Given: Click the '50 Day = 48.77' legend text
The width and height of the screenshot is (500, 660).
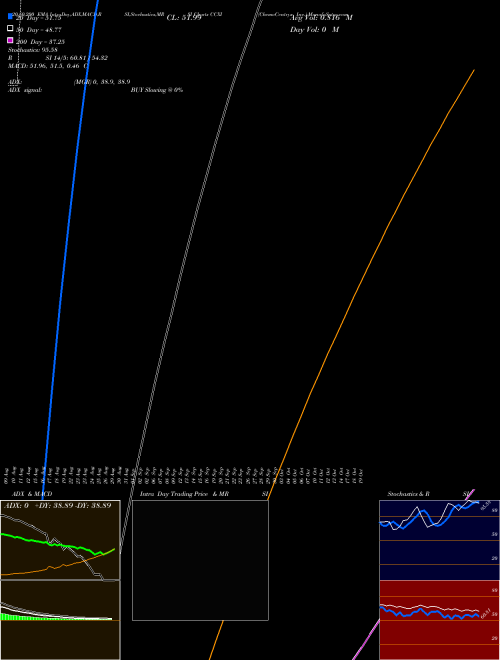Looking at the screenshot, I should pos(39,30).
